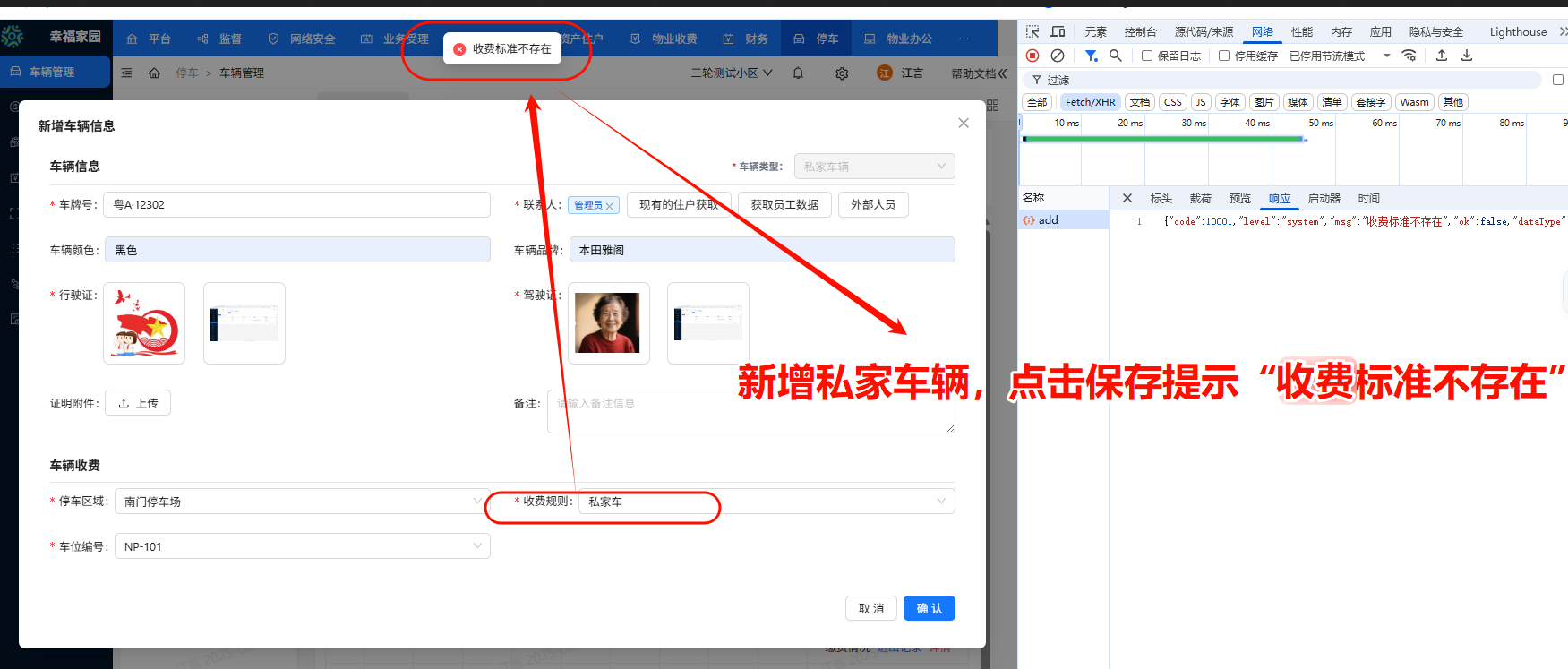Click the 取消 button
This screenshot has height=669, width=1568.
coord(871,608)
